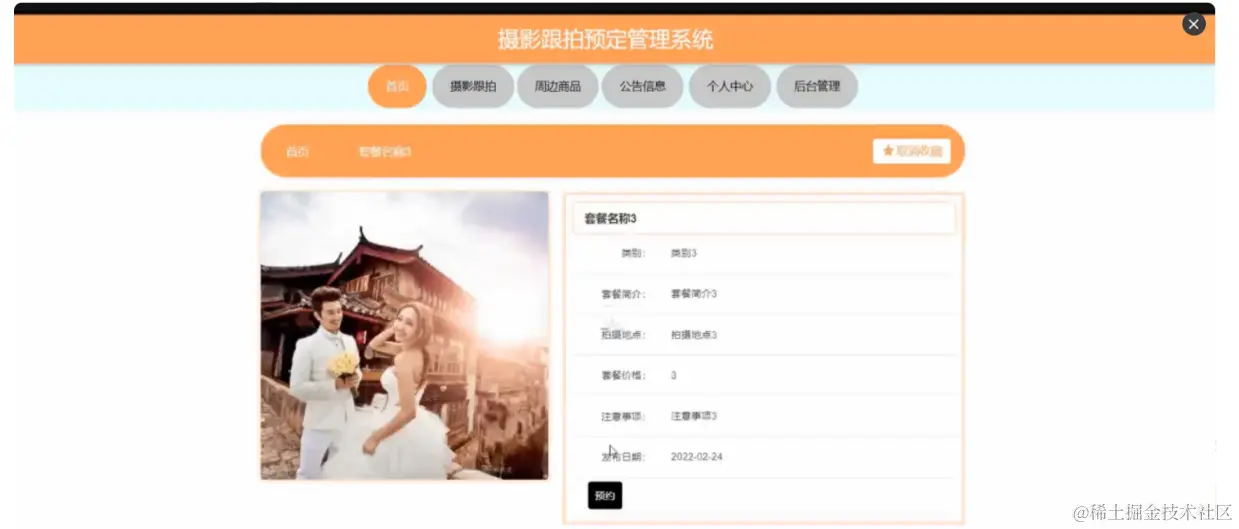Open 个人中心 from the navigation
Viewport: 1239px width, 529px height.
[x=729, y=86]
